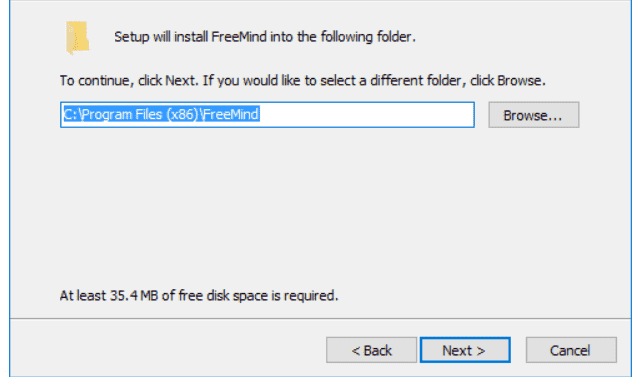
Task: Proceed with the Next > button
Action: pyautogui.click(x=465, y=350)
